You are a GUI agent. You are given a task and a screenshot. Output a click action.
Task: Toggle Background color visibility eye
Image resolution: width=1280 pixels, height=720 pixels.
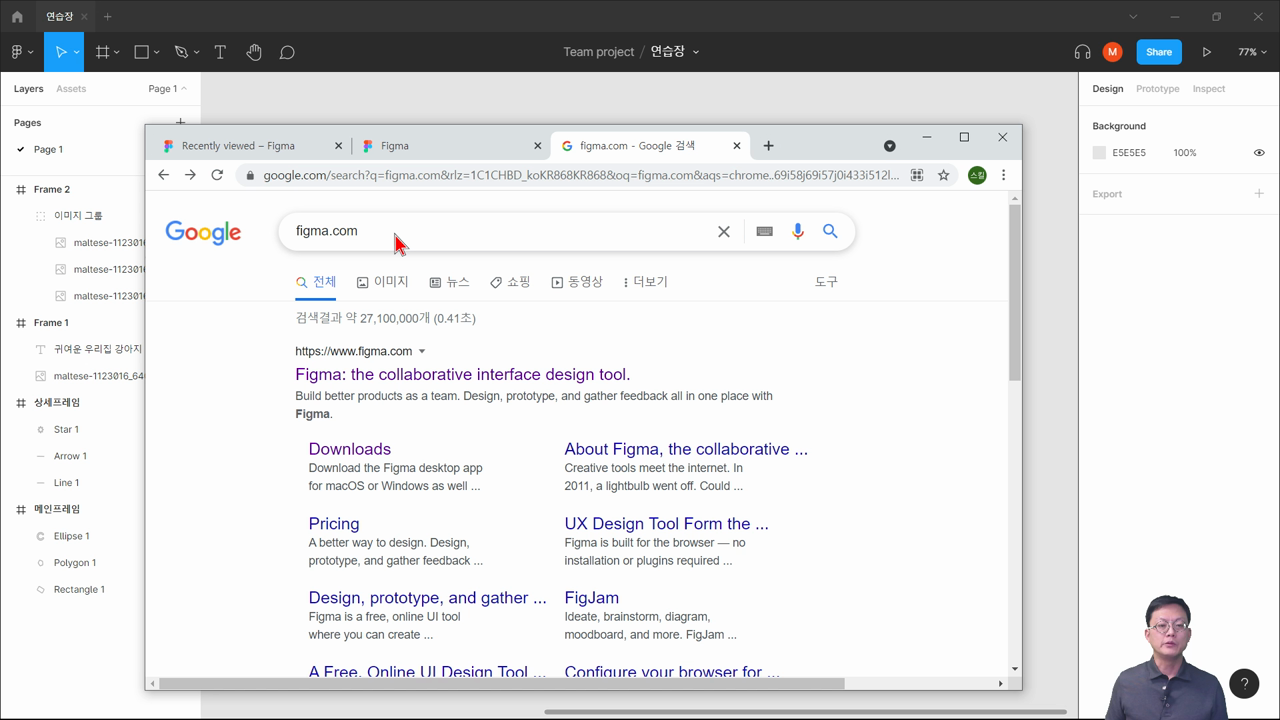coord(1259,153)
